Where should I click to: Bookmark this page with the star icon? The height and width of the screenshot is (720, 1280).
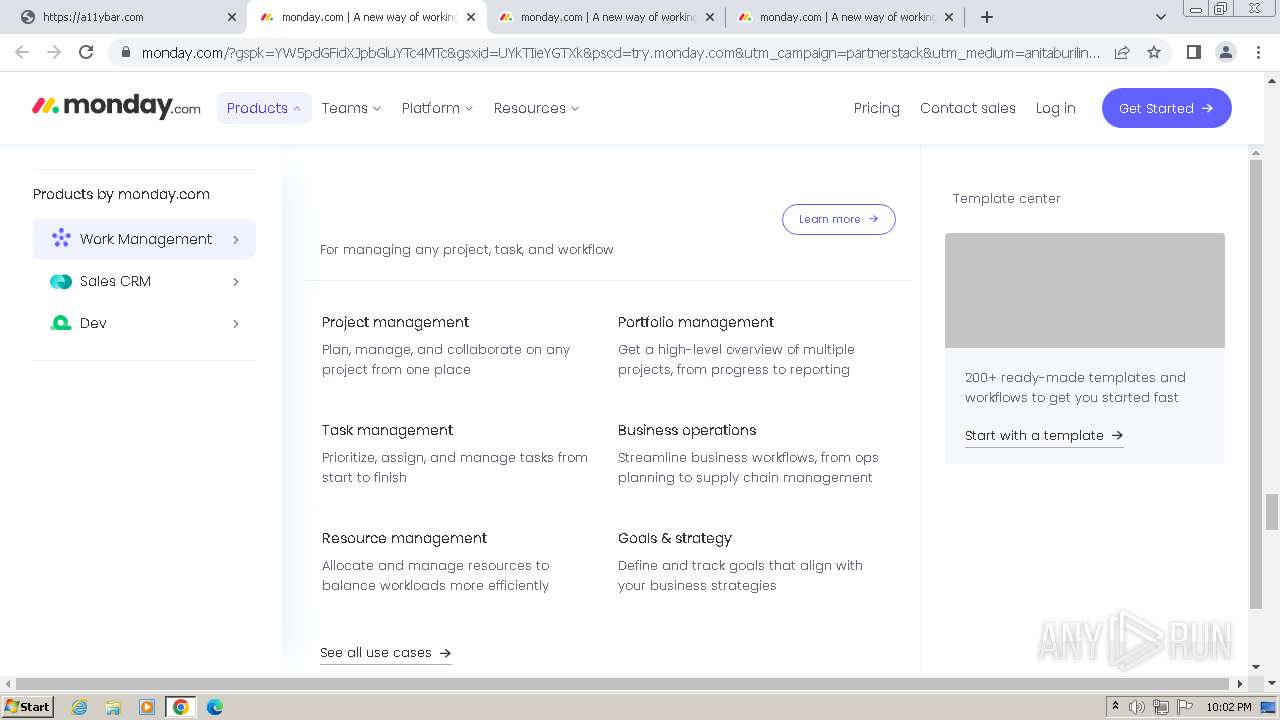[x=1154, y=52]
